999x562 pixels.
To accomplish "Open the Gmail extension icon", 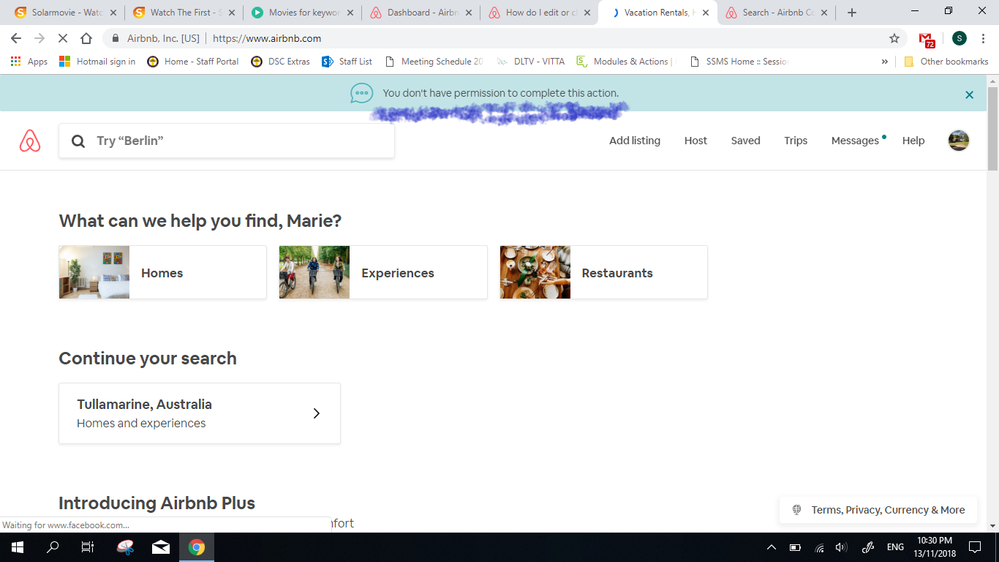I will pos(928,40).
